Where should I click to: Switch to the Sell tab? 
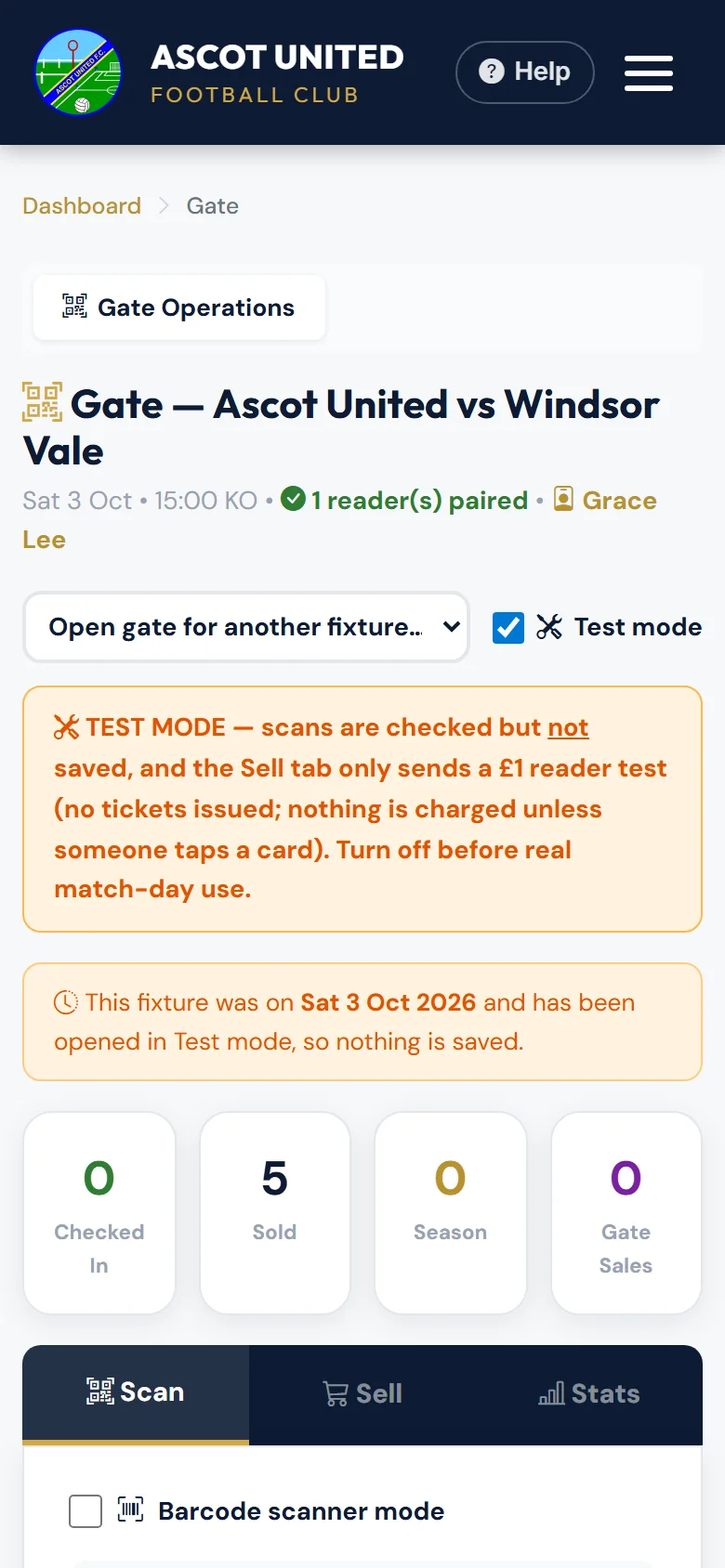[362, 1393]
